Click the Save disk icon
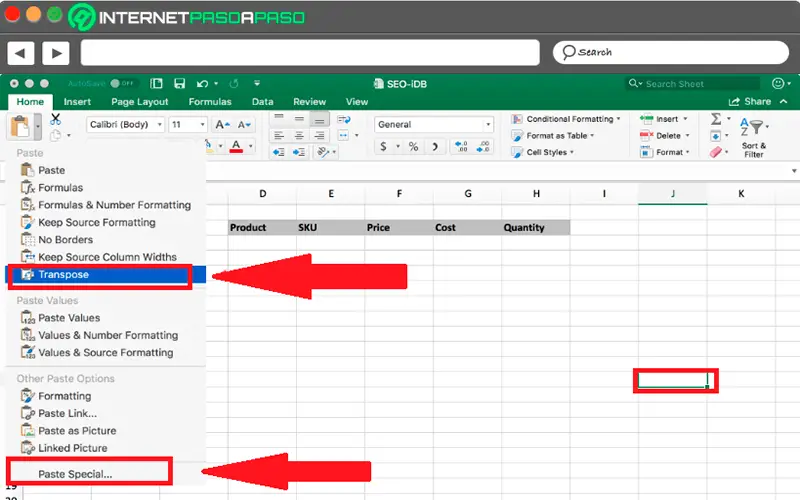 click(179, 83)
